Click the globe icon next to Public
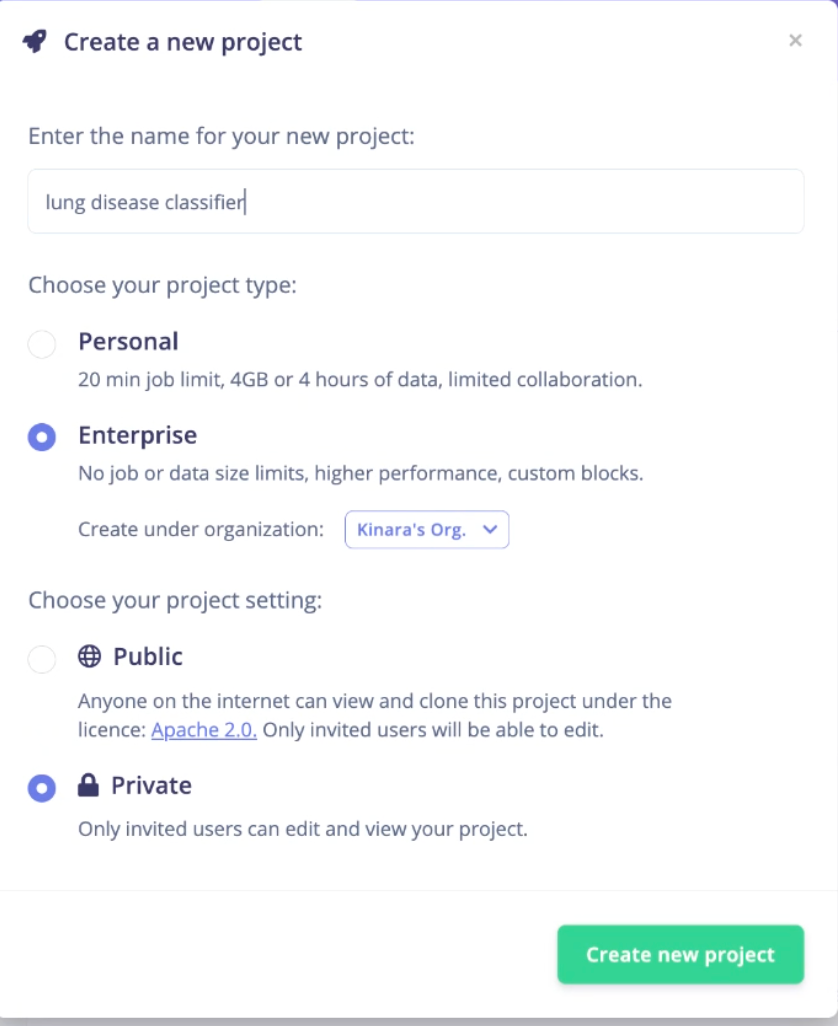 click(90, 656)
